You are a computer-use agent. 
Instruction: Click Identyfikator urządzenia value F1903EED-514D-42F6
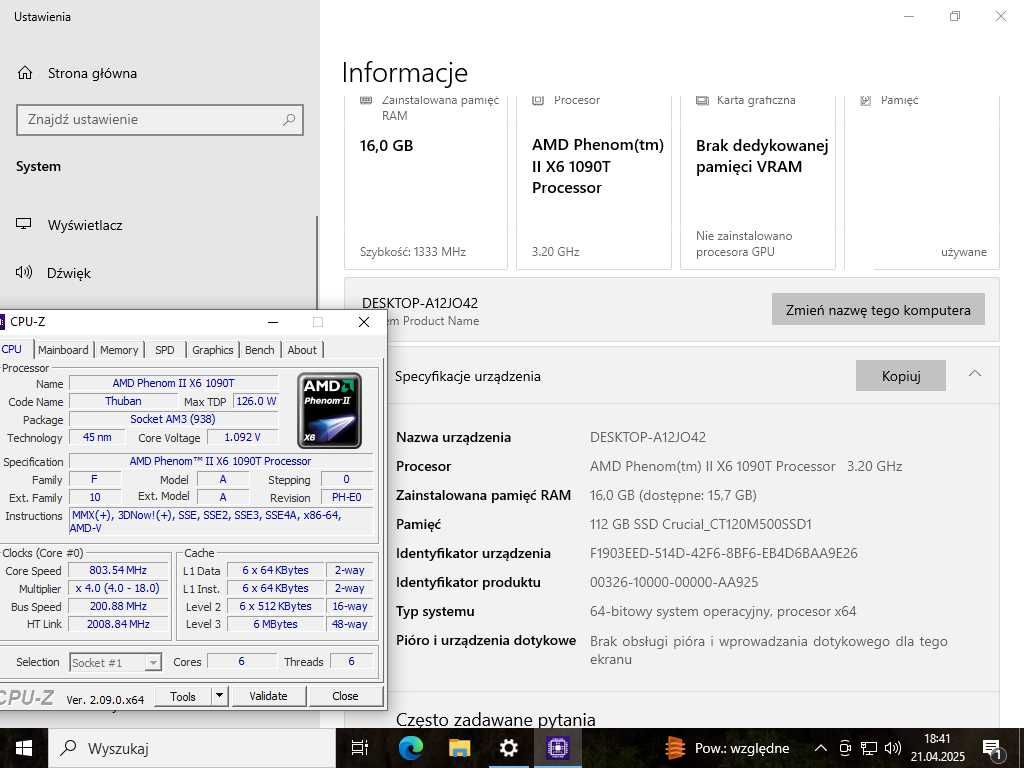tap(724, 553)
